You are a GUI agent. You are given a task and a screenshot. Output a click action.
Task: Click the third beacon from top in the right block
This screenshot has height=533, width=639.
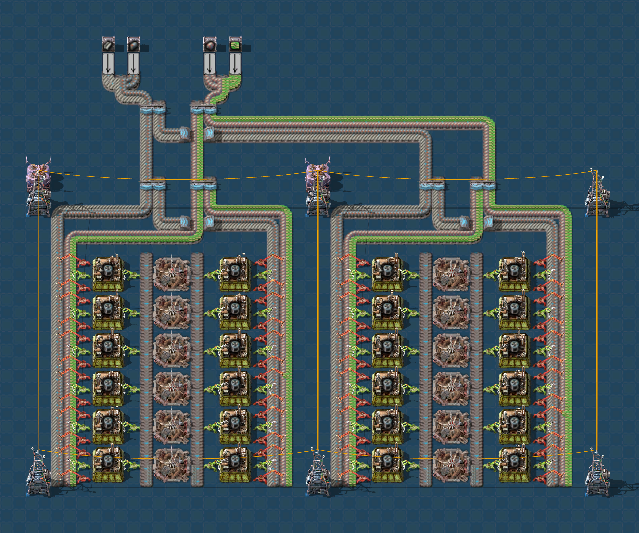click(451, 350)
